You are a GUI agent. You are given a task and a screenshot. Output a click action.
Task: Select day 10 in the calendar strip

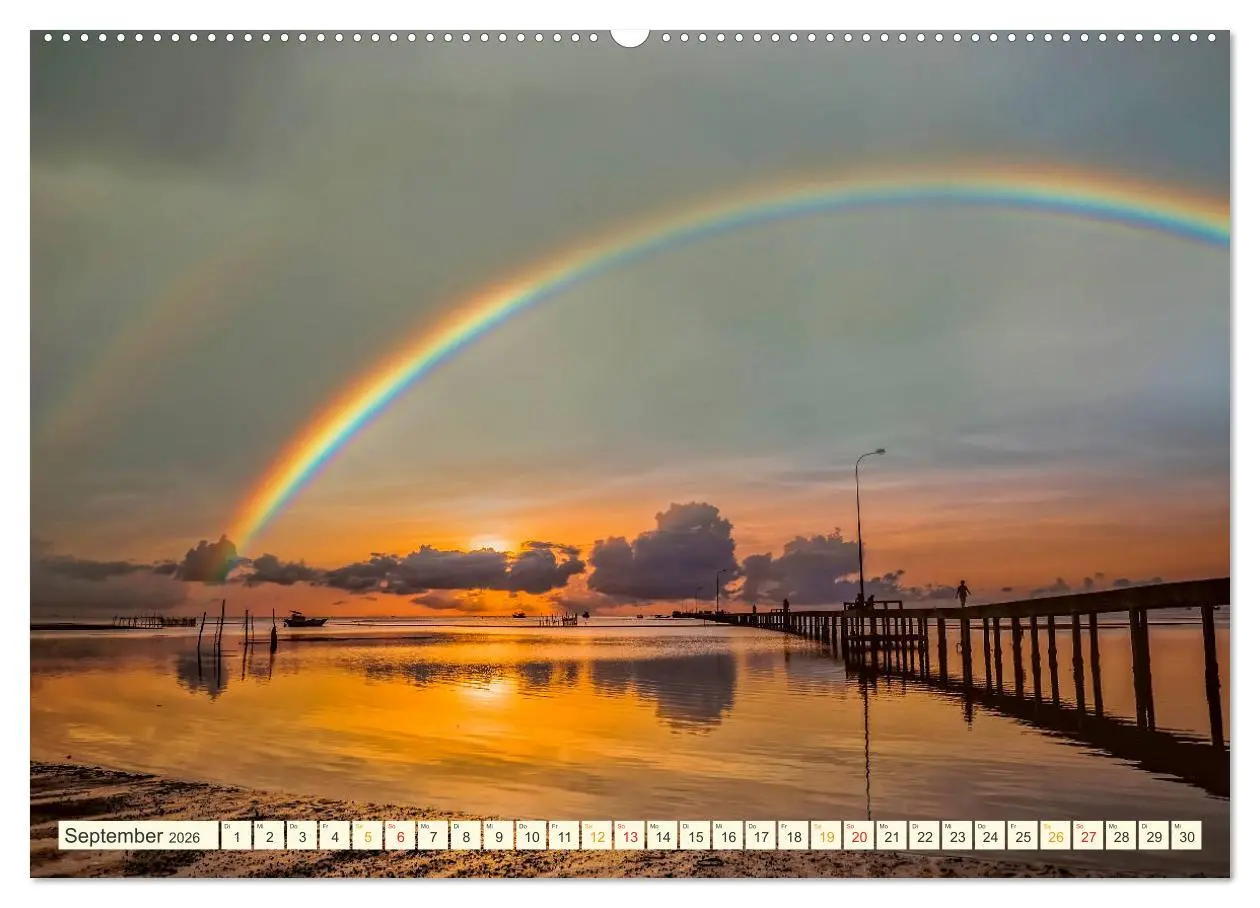tap(531, 836)
